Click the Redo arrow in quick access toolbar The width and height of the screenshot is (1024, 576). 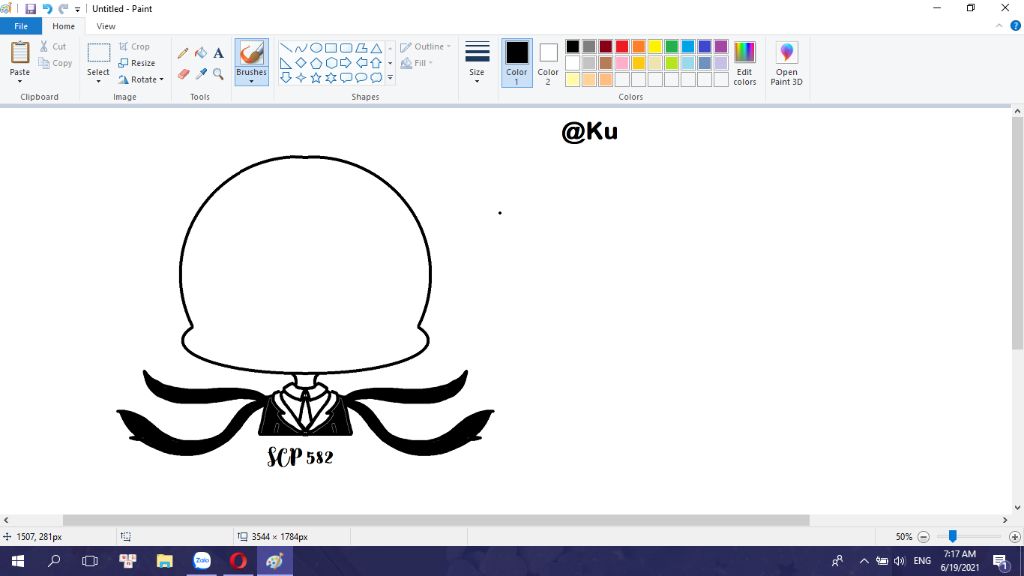click(x=63, y=8)
